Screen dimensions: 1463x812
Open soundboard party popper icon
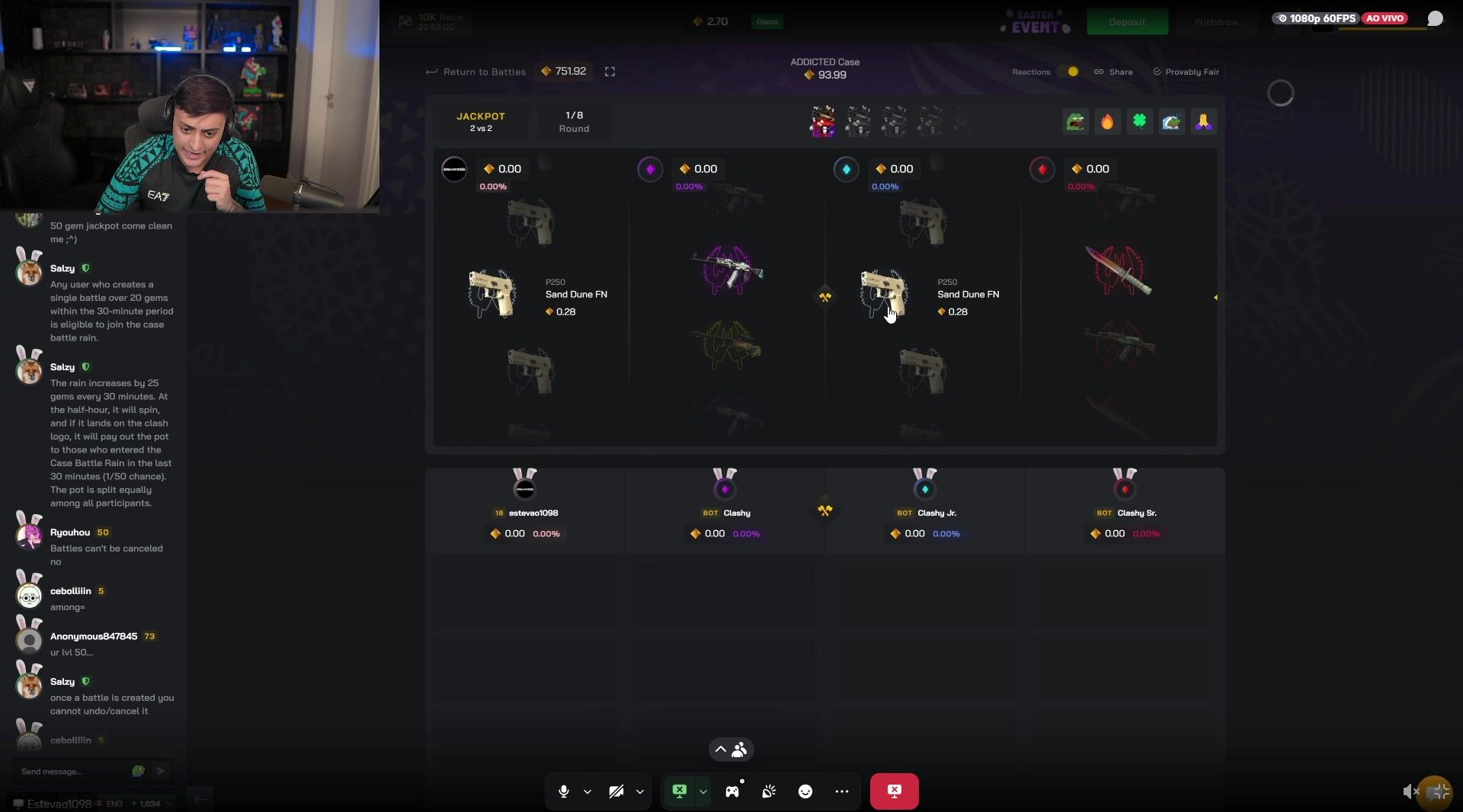pyautogui.click(x=769, y=791)
